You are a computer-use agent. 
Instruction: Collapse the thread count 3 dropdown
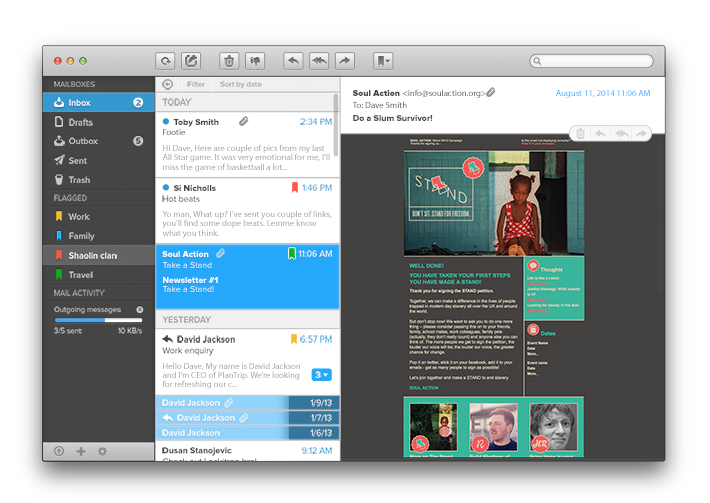pyautogui.click(x=321, y=375)
